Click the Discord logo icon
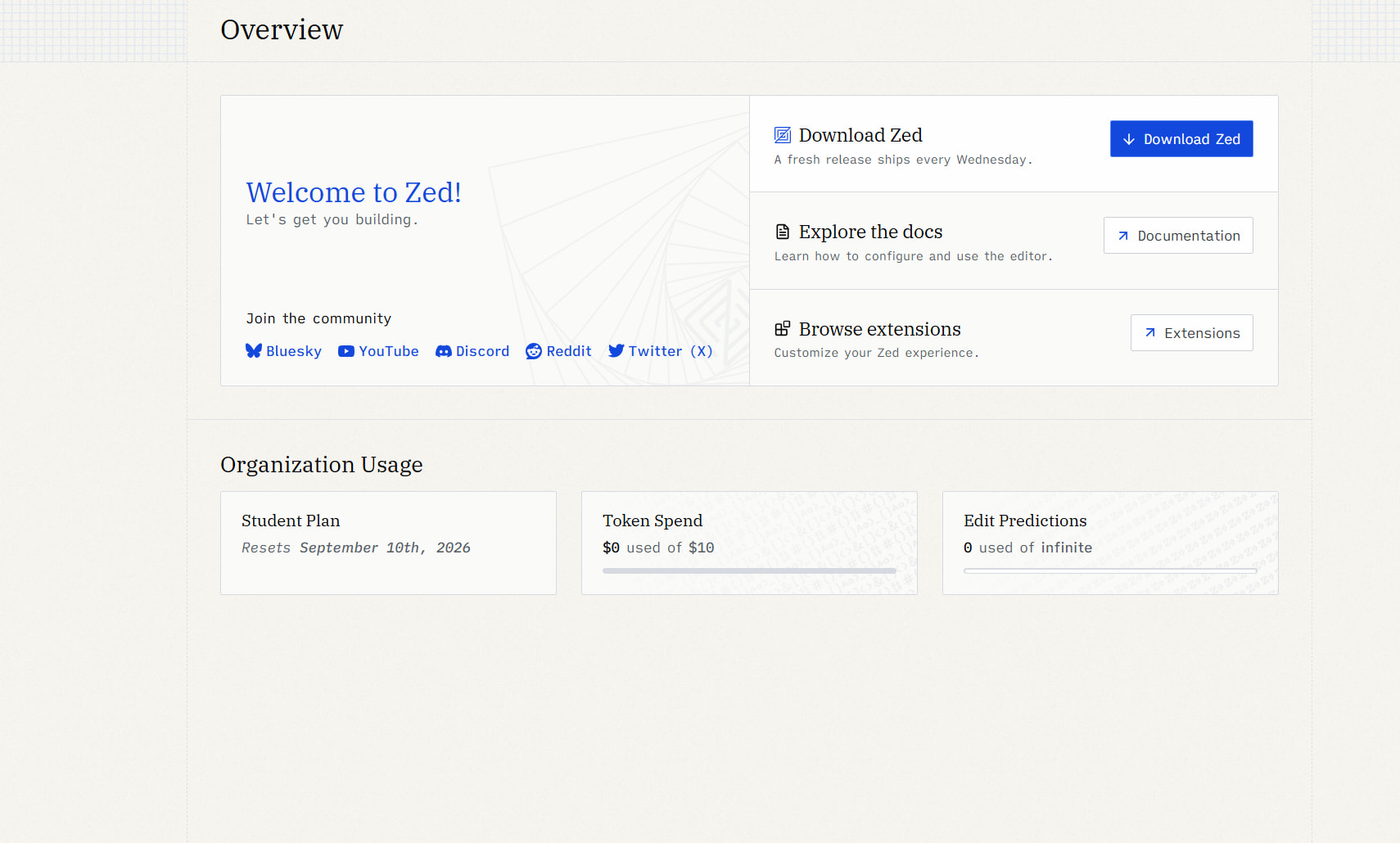This screenshot has height=843, width=1400. [x=444, y=351]
